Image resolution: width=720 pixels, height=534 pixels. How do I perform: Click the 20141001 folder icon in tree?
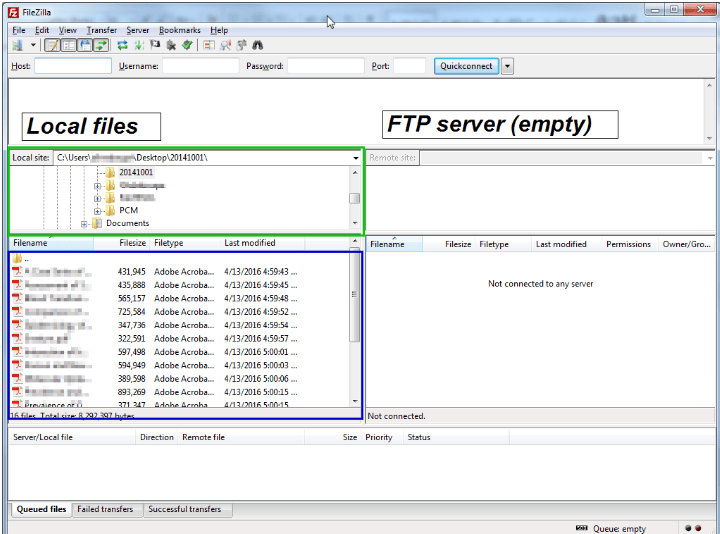point(110,172)
